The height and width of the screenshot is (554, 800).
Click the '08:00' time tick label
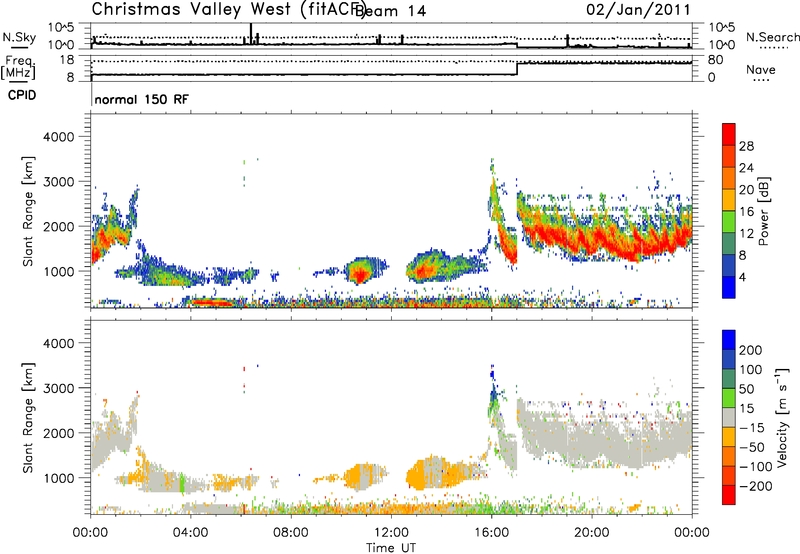[291, 533]
